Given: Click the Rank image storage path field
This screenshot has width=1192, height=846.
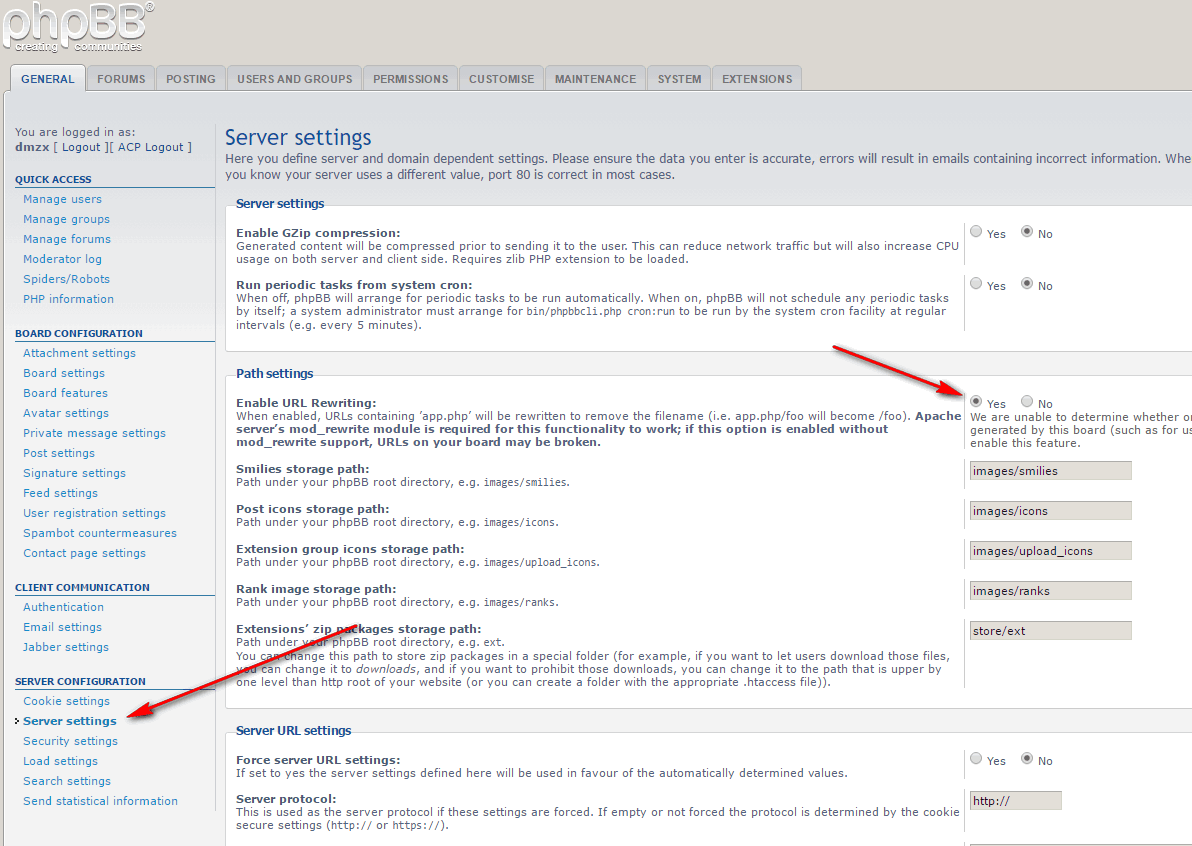Looking at the screenshot, I should pyautogui.click(x=1050, y=591).
